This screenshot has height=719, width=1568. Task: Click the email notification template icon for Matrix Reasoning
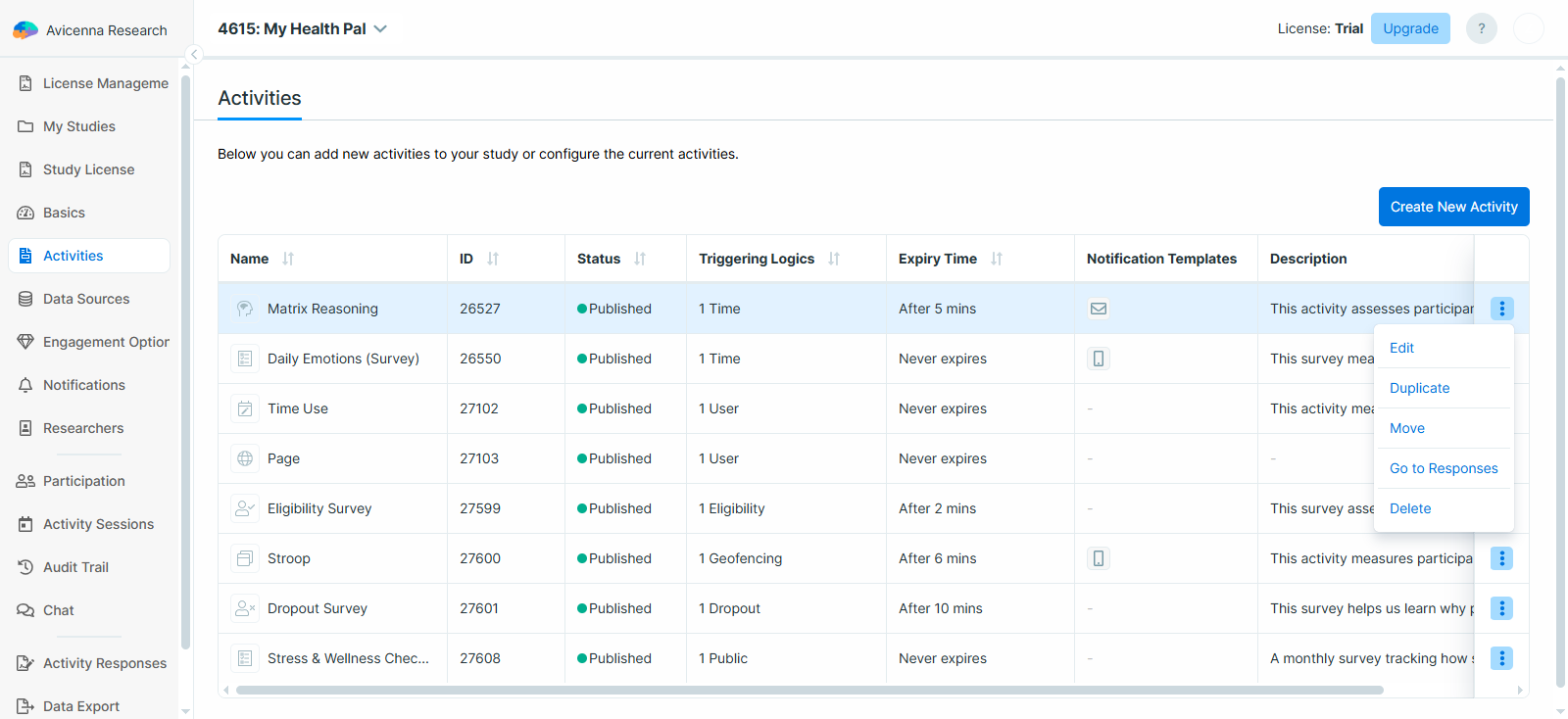[x=1099, y=309]
